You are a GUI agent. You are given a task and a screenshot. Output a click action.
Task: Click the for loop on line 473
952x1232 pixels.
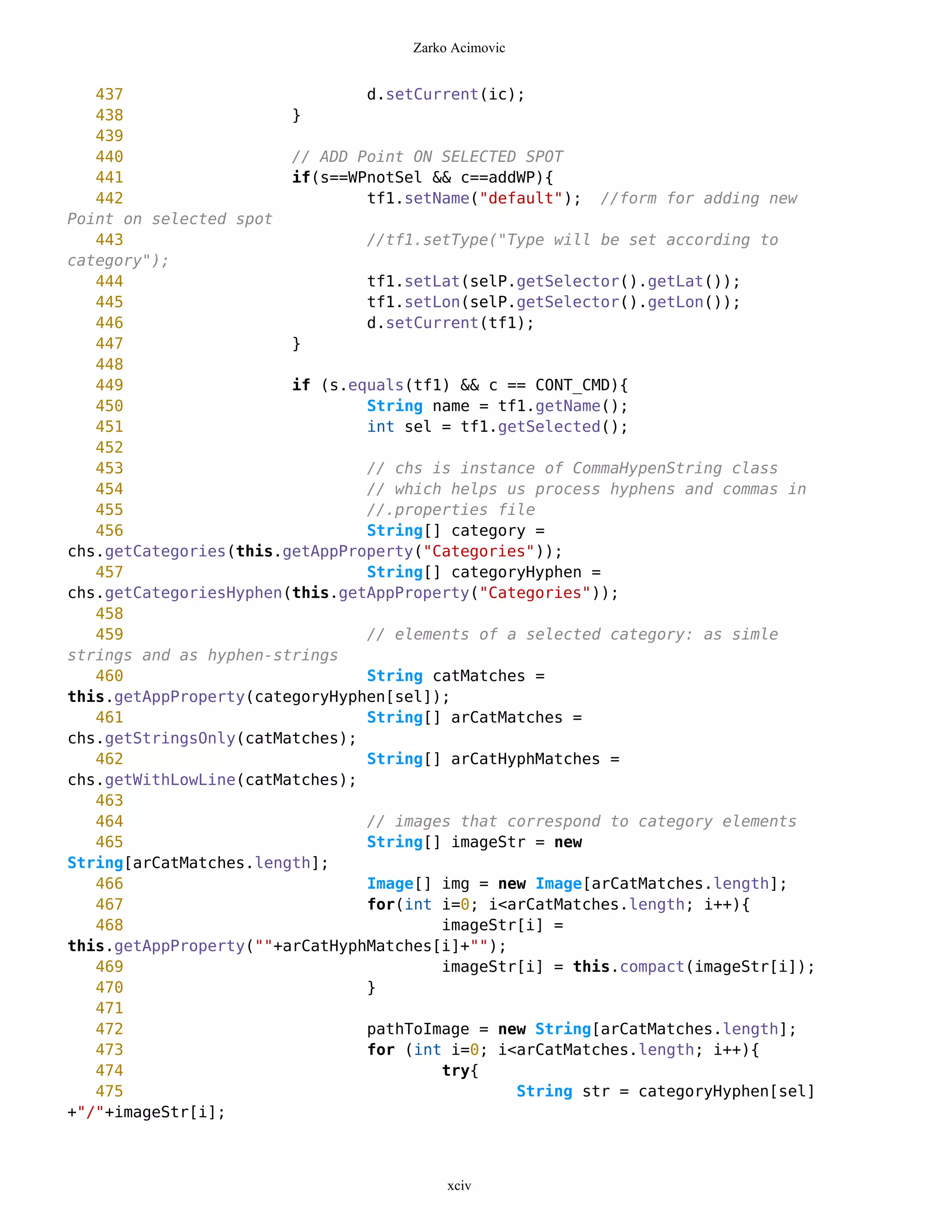click(x=563, y=1050)
